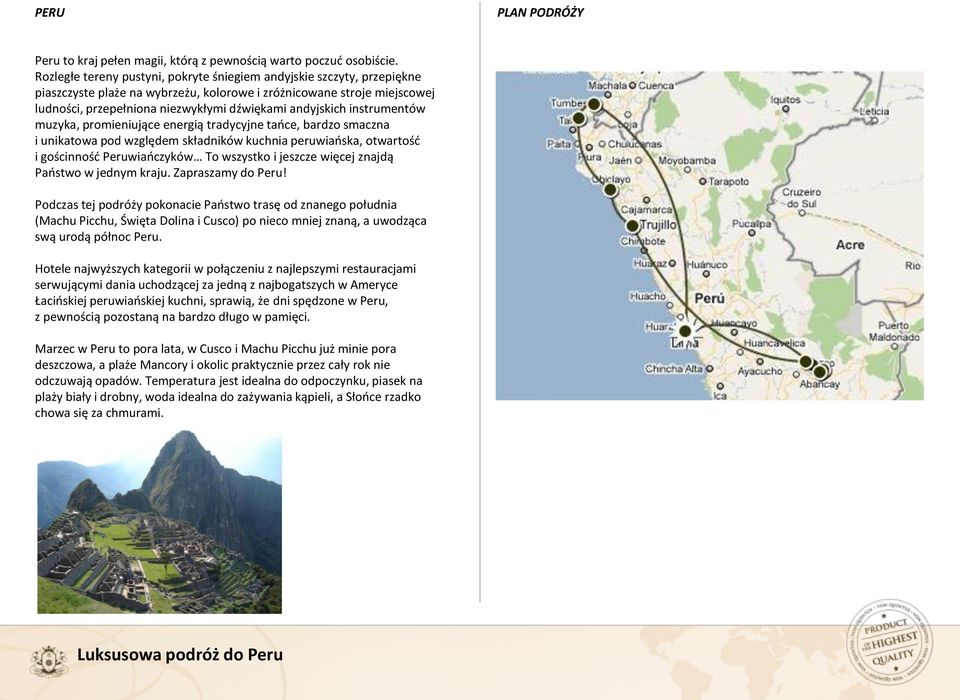Open the Machu Picchu photograph
The width and height of the screenshot is (960, 700).
[x=159, y=522]
